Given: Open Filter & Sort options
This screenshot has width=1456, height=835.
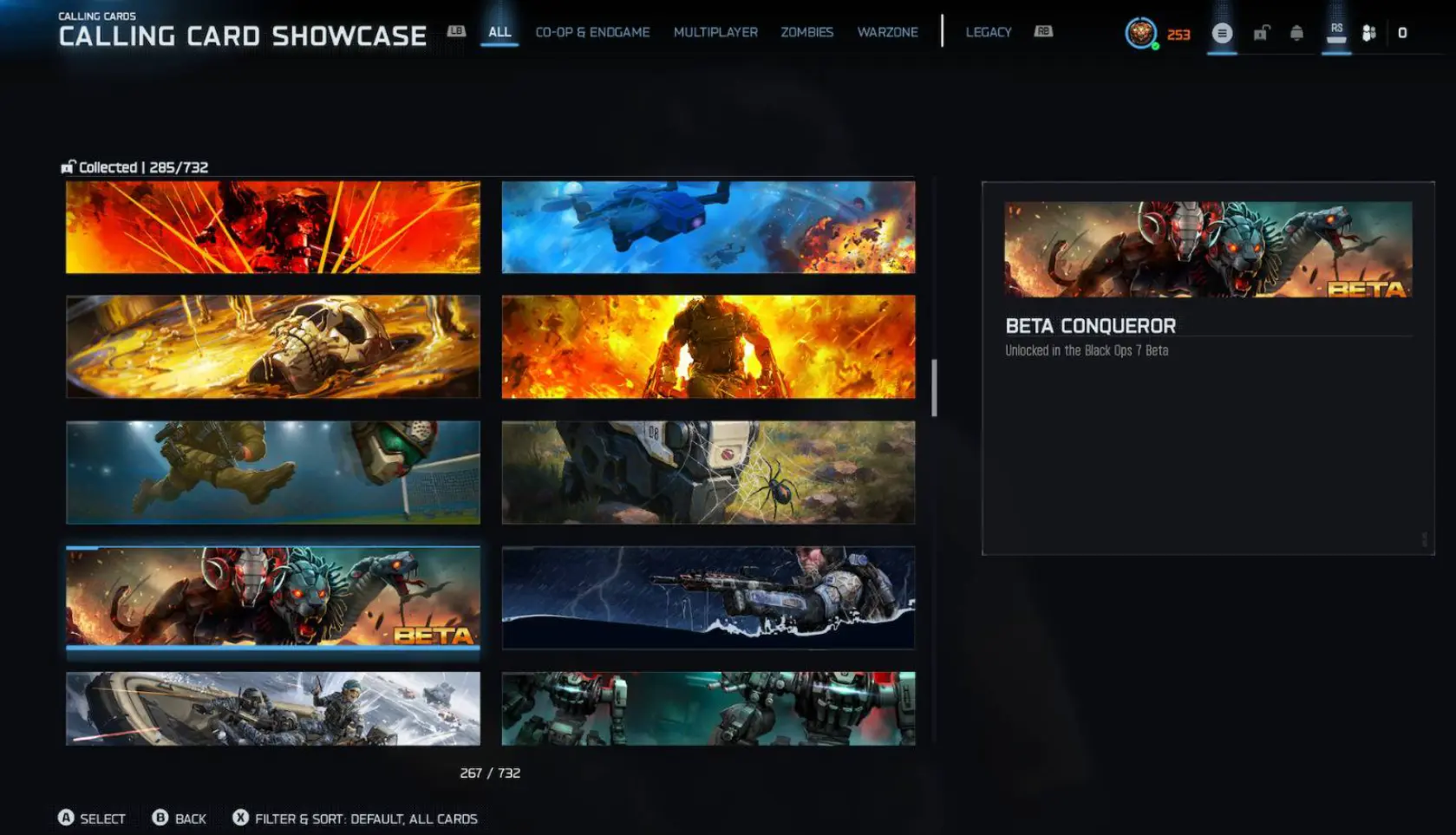Looking at the screenshot, I should click(x=355, y=819).
